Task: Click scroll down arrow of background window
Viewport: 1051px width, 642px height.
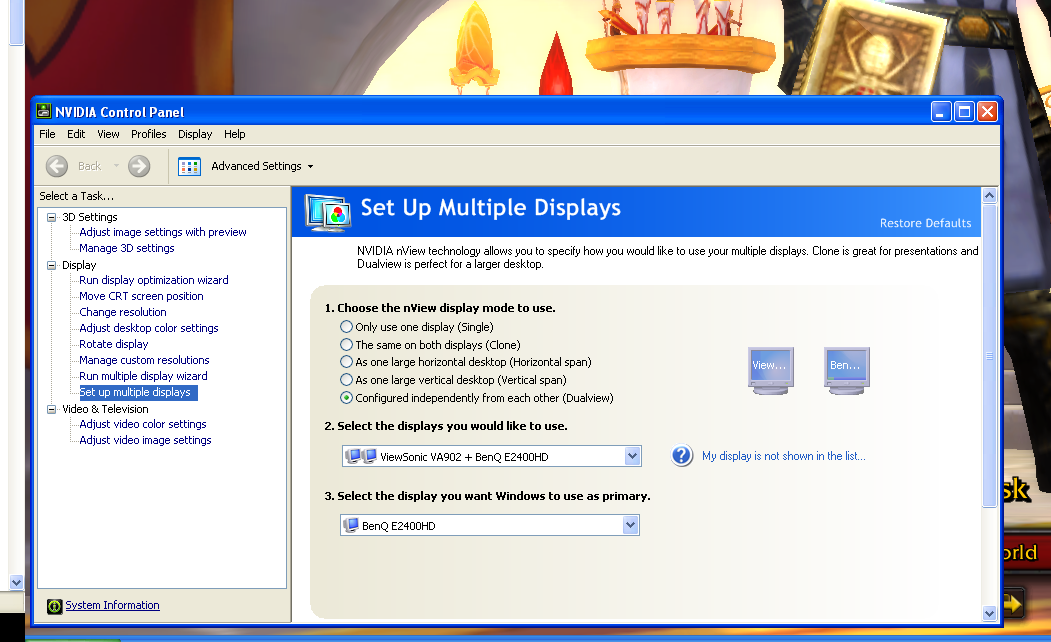Action: (17, 582)
